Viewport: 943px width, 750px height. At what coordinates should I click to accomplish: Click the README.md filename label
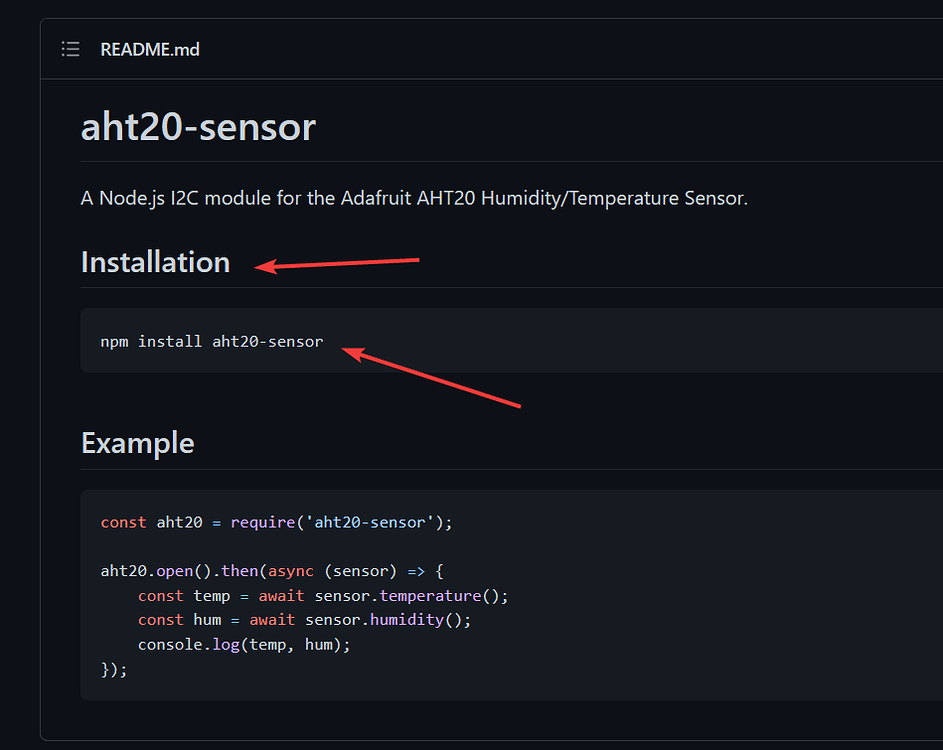tap(149, 48)
